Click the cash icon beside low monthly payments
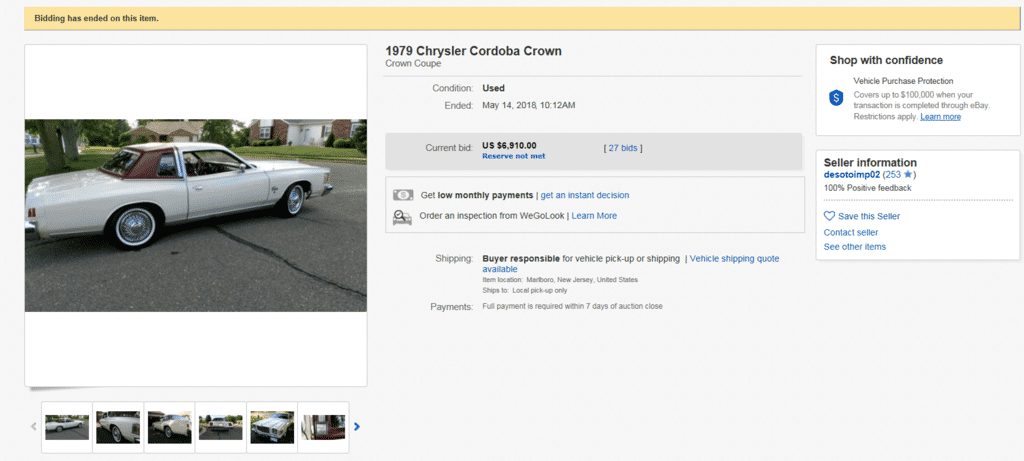Viewport: 1024px width, 461px height. coord(403,195)
